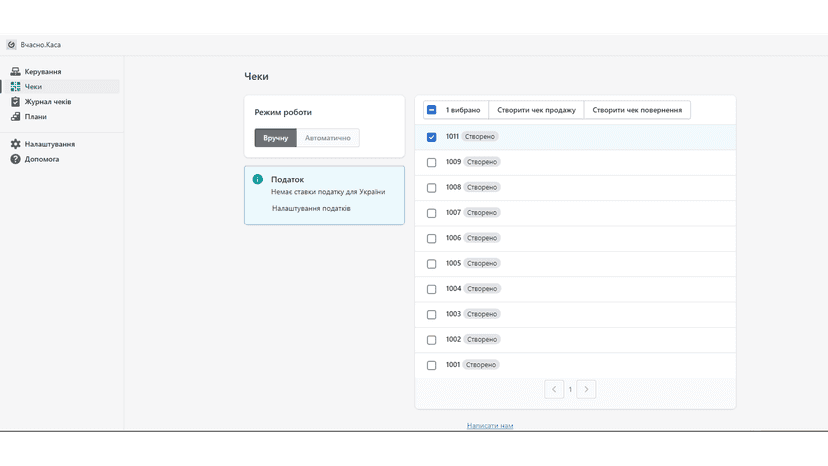Check the checkbox for receipt 1008

coord(431,188)
